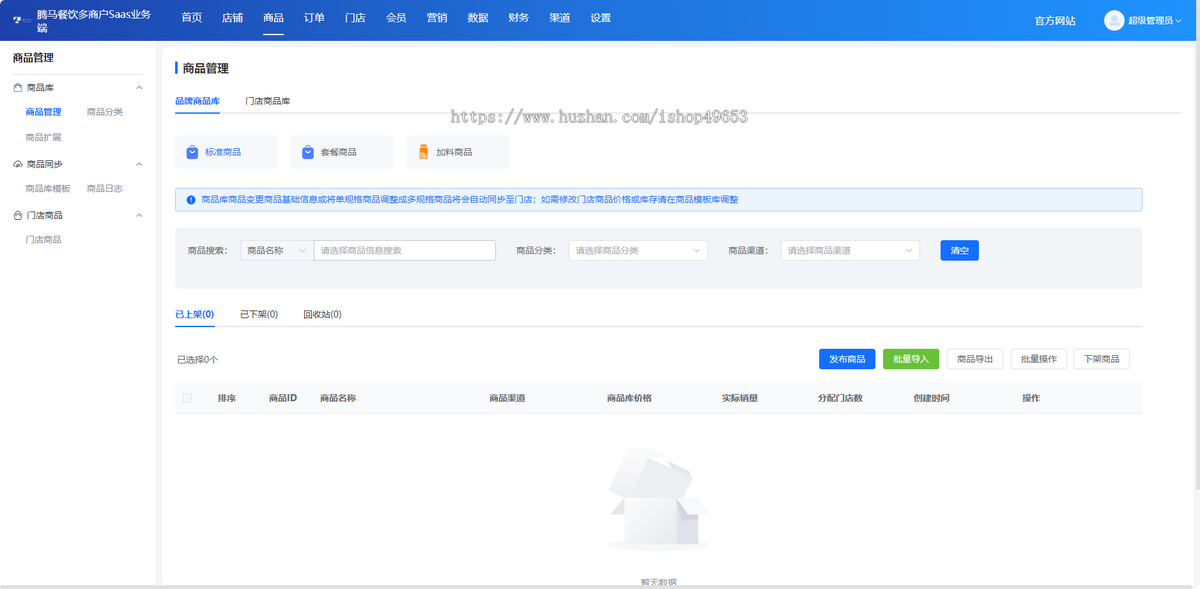
Task: Toggle the select-all checkbox in table header
Action: (x=187, y=398)
